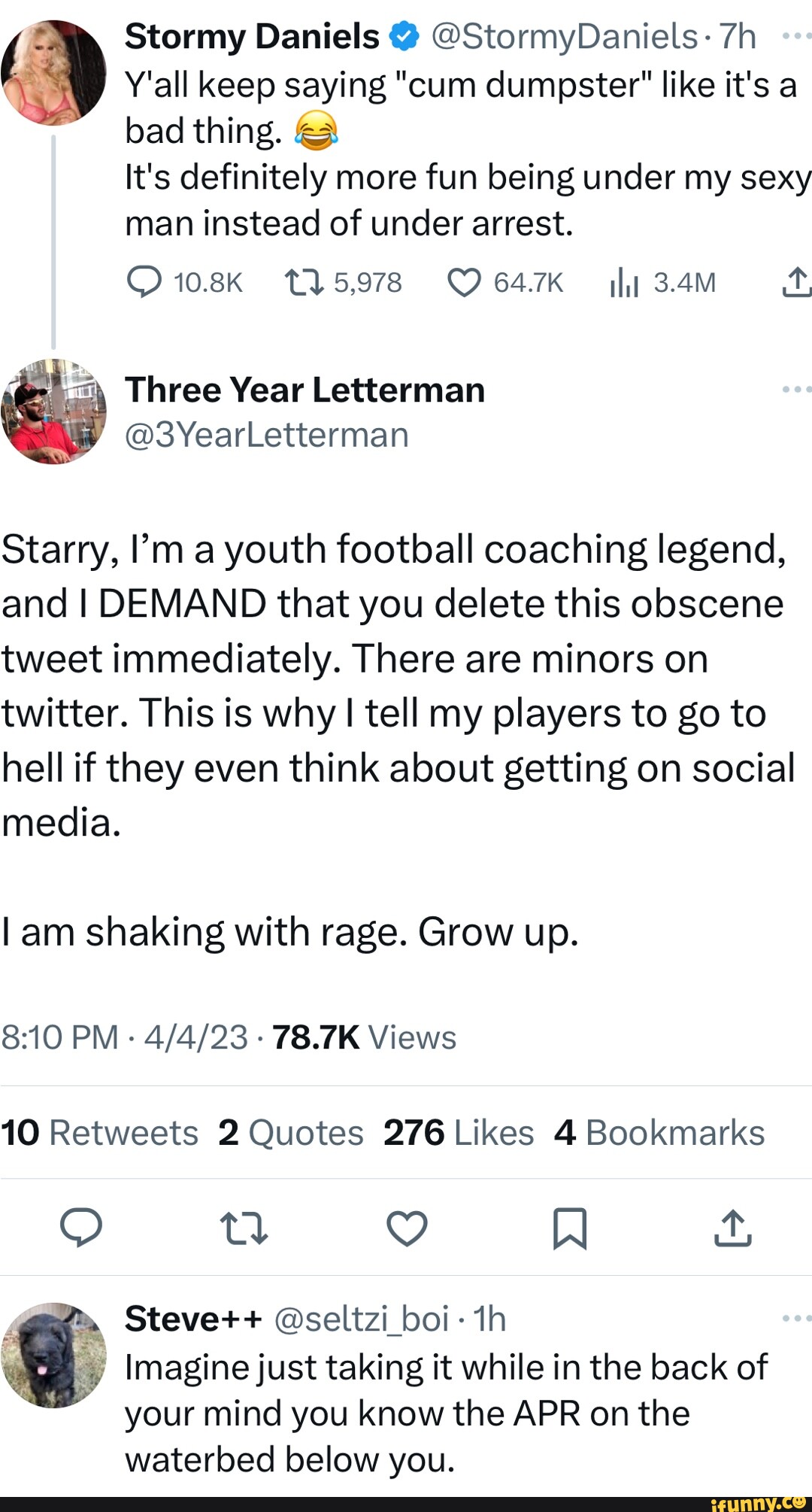
Task: Open more options on Three Year Letterman tweet
Action: 796,389
